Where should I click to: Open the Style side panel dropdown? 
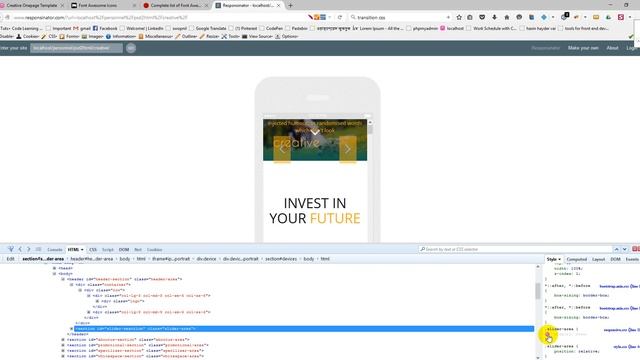click(559, 259)
